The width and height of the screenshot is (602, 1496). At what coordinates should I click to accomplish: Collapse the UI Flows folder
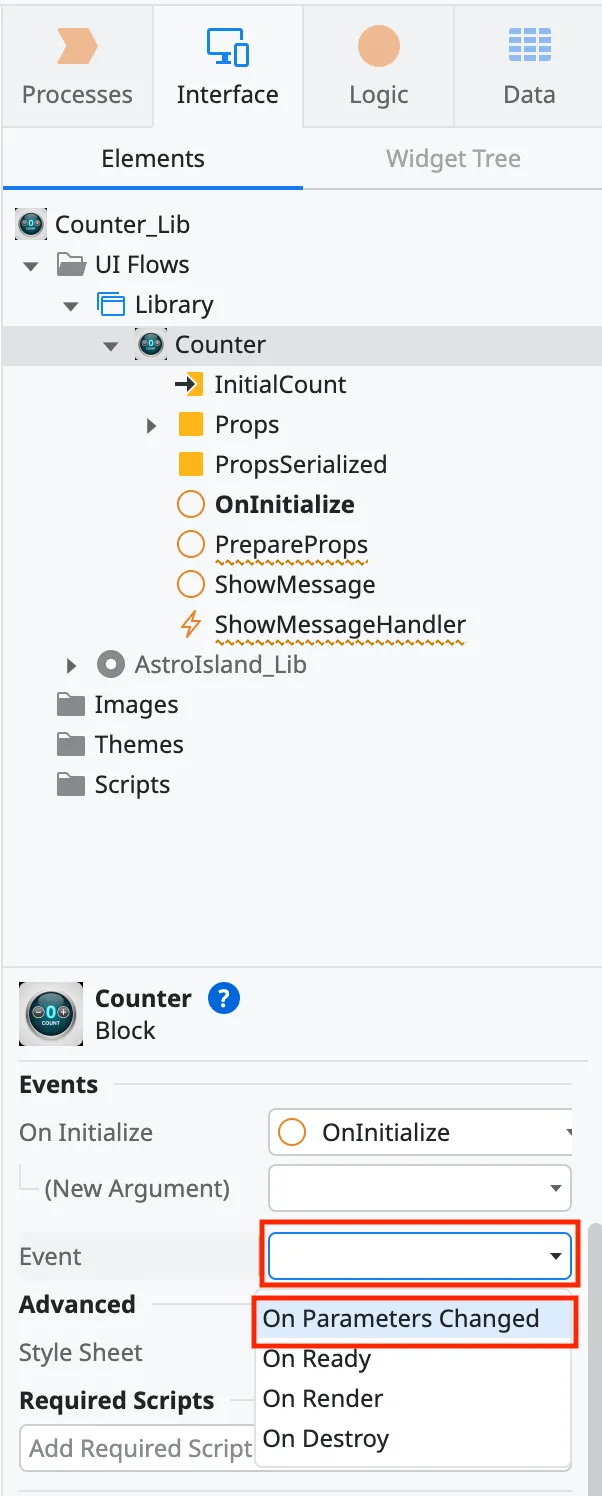coord(28,264)
